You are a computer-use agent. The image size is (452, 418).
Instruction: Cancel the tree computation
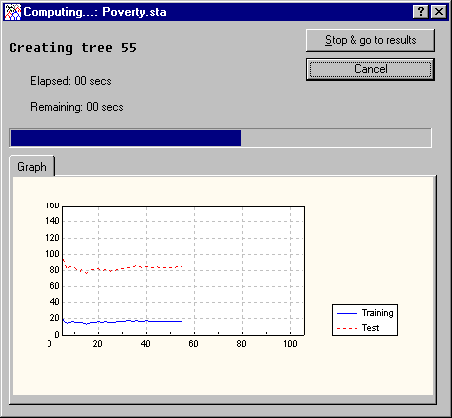pyautogui.click(x=370, y=69)
